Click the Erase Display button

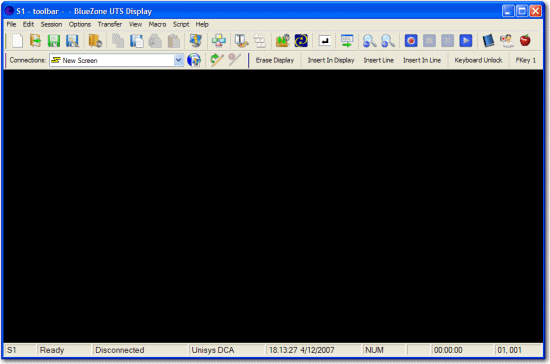pos(275,60)
